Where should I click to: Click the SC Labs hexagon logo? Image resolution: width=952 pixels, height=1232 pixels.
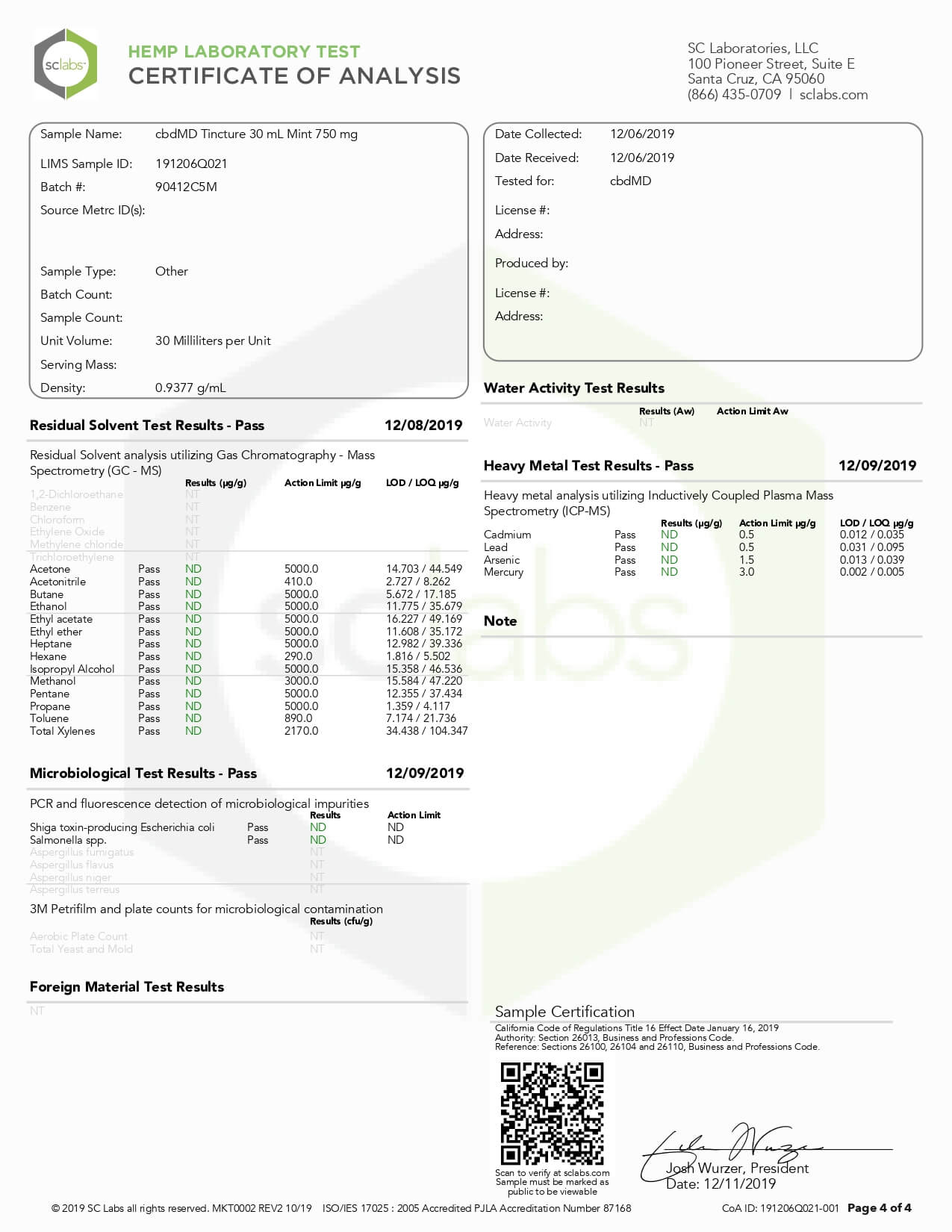(66, 64)
